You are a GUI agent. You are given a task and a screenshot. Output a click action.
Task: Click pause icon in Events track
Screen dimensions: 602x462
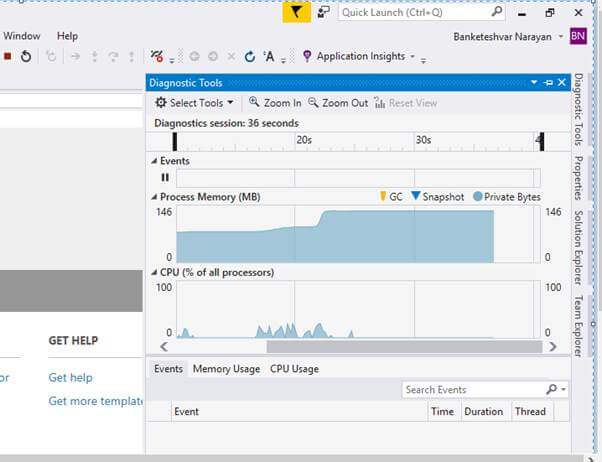coord(165,177)
